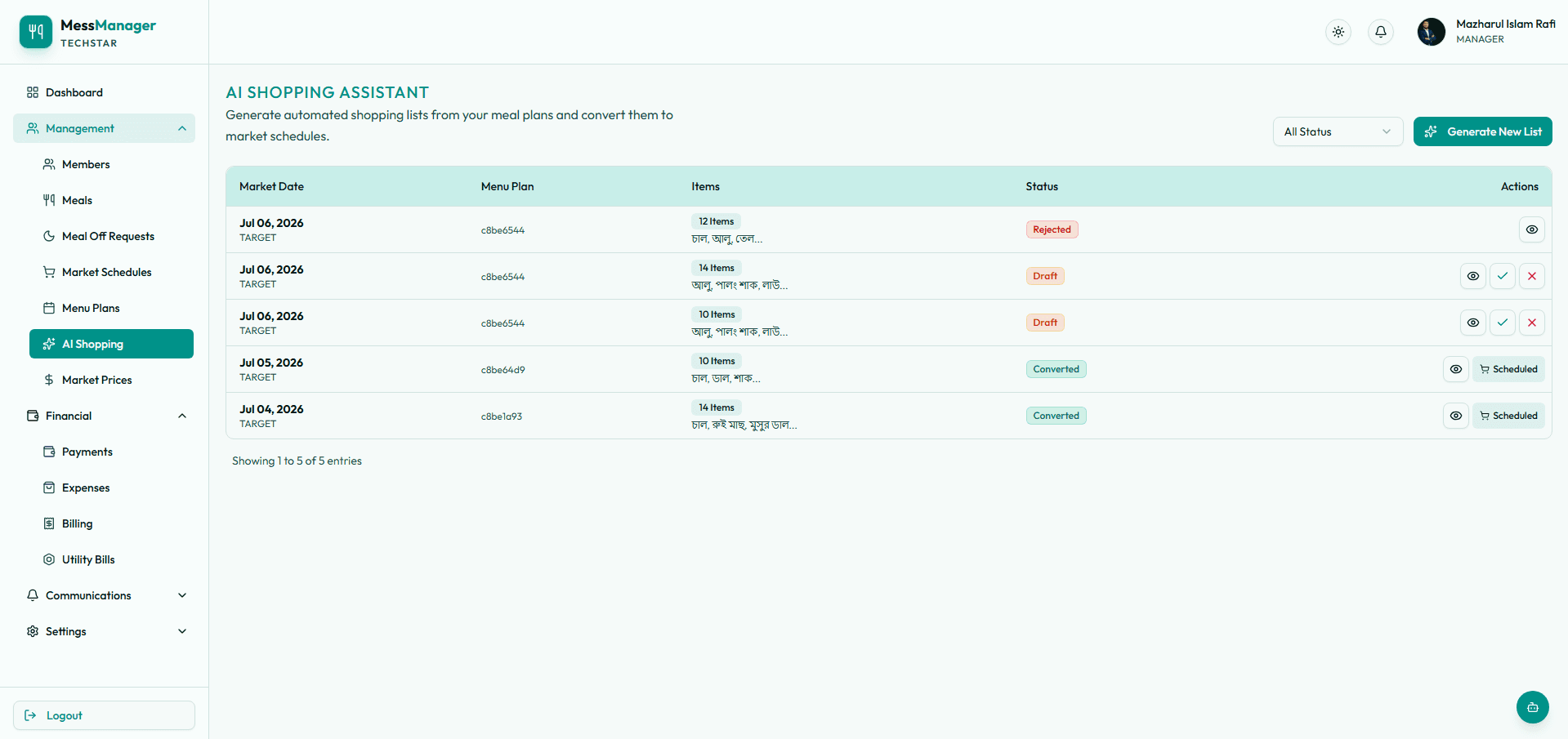Select the AI Shopping sidebar item
Image resolution: width=1568 pixels, height=739 pixels.
click(x=111, y=344)
